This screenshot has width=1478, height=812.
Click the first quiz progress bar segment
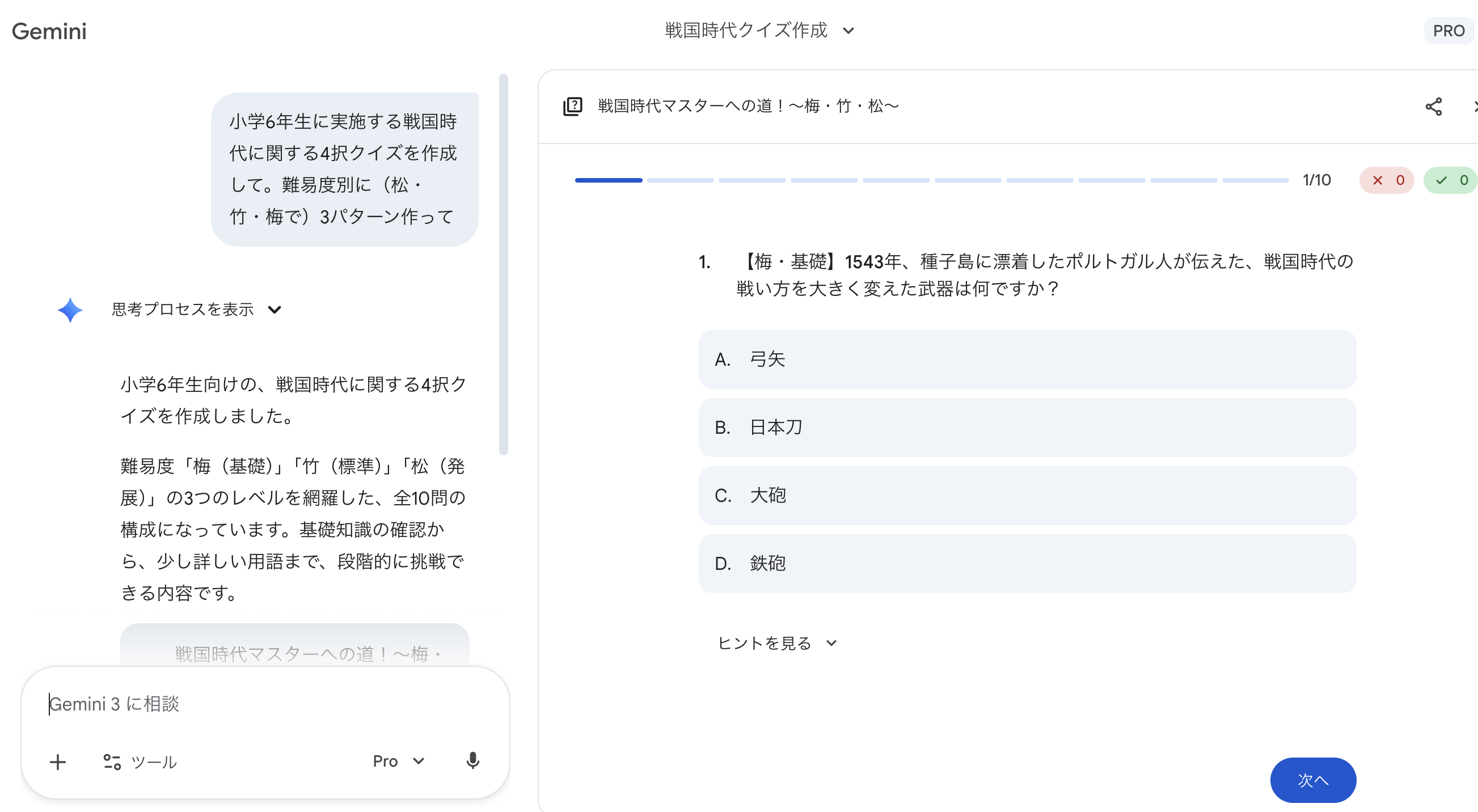(x=608, y=181)
